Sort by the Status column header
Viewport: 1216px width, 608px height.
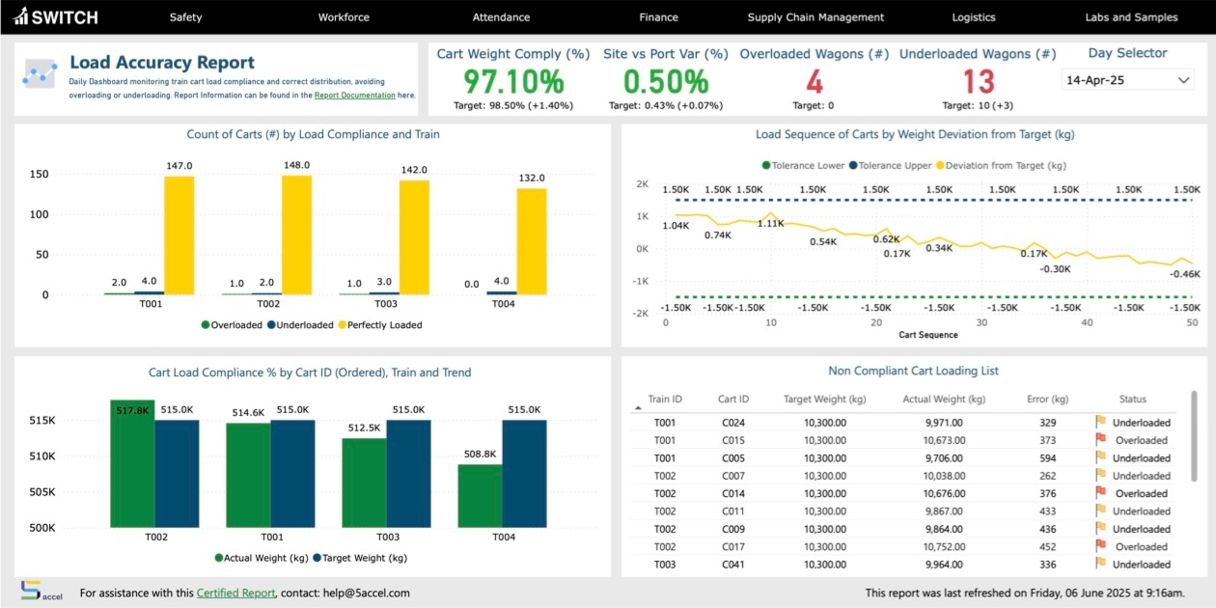pos(1133,398)
